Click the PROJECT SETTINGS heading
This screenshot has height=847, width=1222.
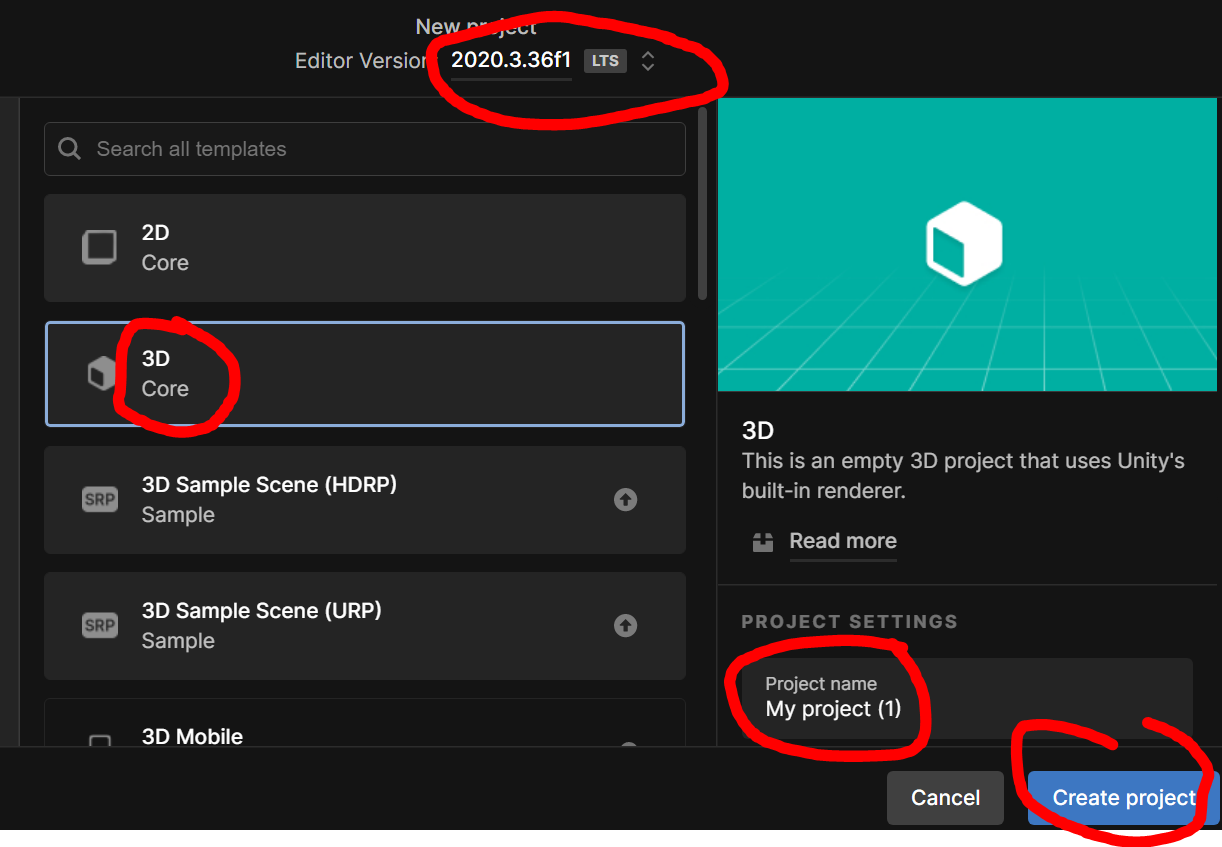(x=849, y=622)
